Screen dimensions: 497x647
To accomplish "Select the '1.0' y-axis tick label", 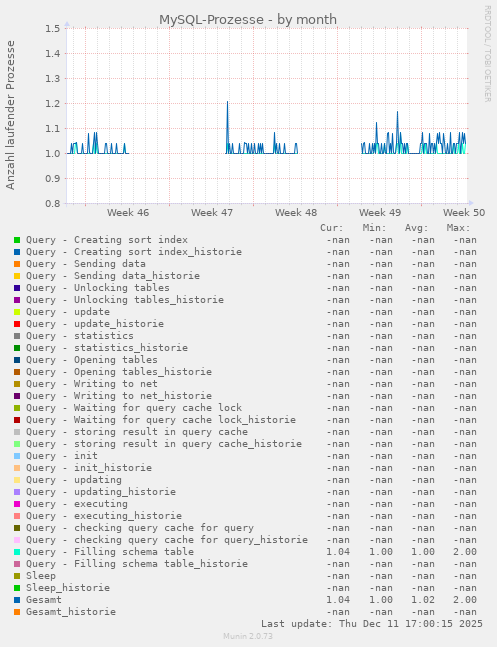I will pos(52,153).
